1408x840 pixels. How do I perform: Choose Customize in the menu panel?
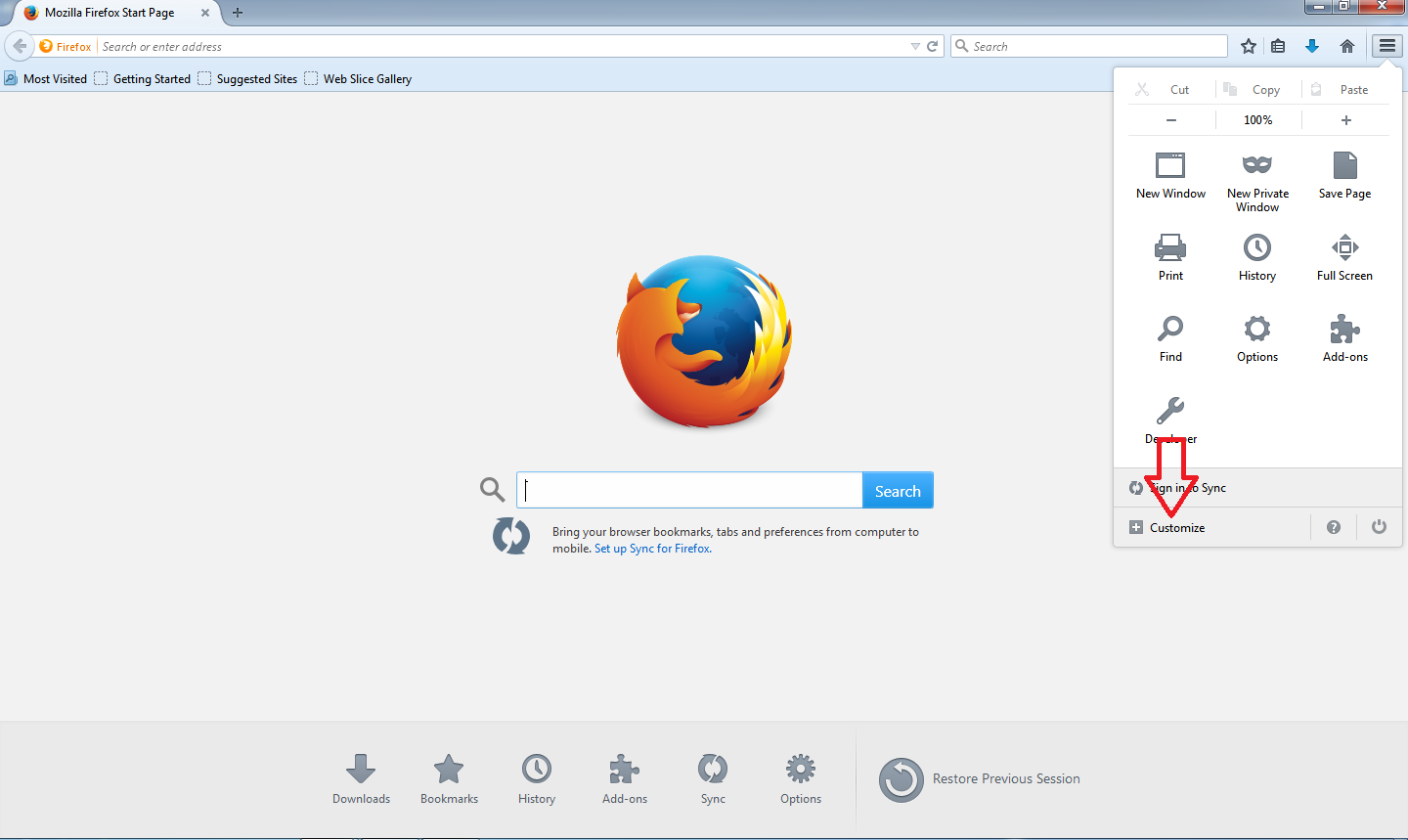[x=1167, y=527]
